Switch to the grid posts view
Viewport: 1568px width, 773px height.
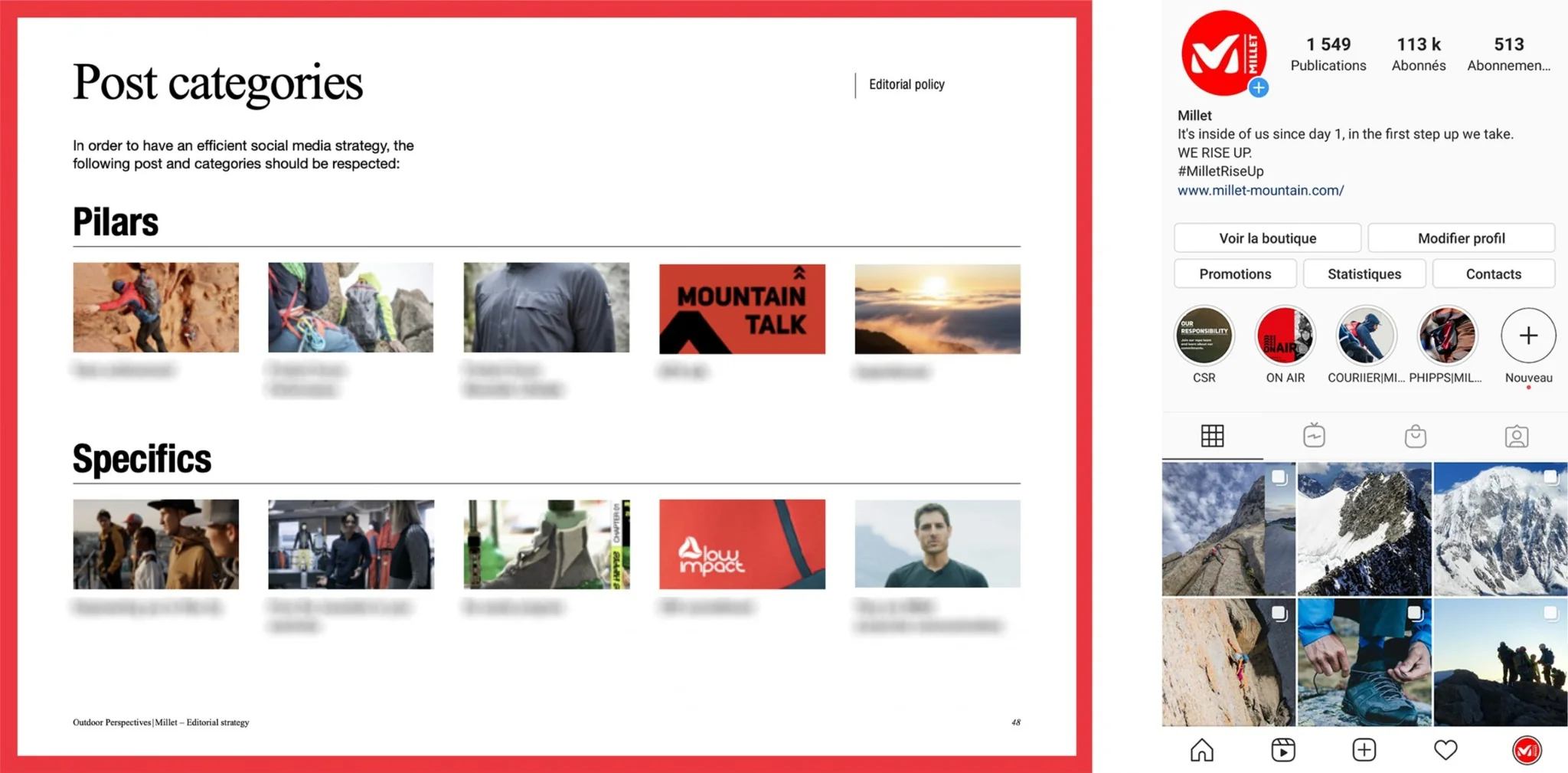click(1212, 435)
